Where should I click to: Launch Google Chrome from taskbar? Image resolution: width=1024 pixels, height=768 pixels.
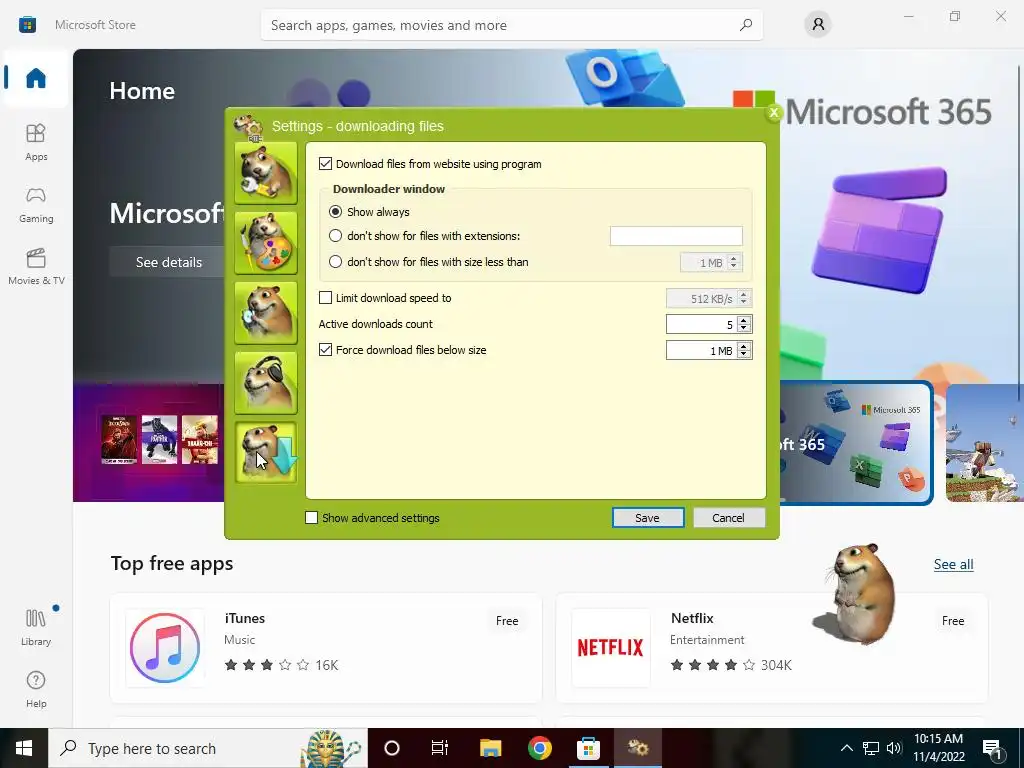click(539, 748)
